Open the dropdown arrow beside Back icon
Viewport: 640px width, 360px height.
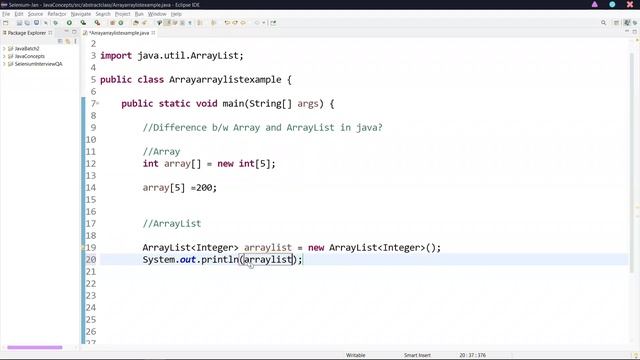[264, 23]
